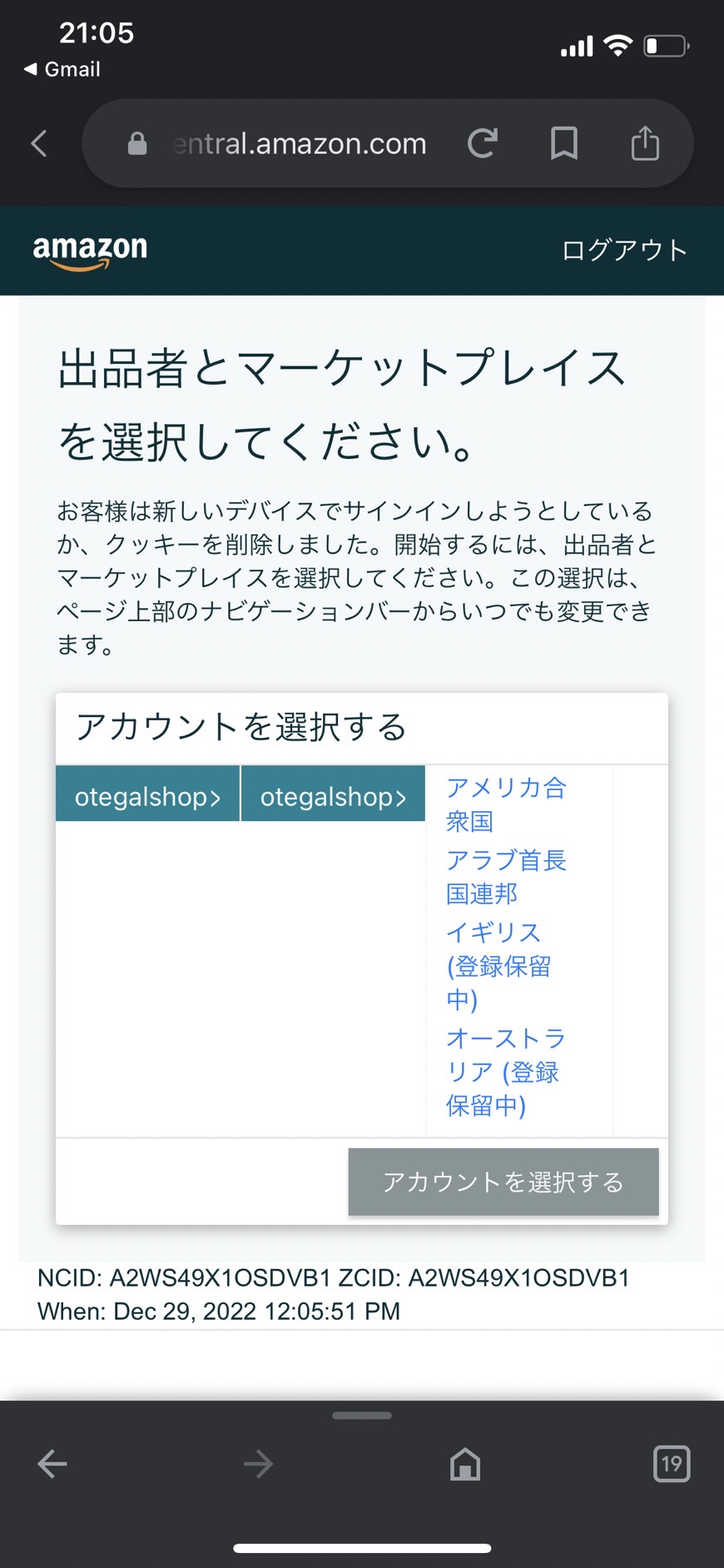This screenshot has width=724, height=1568.
Task: Reload the page with the refresh icon
Action: 483,143
